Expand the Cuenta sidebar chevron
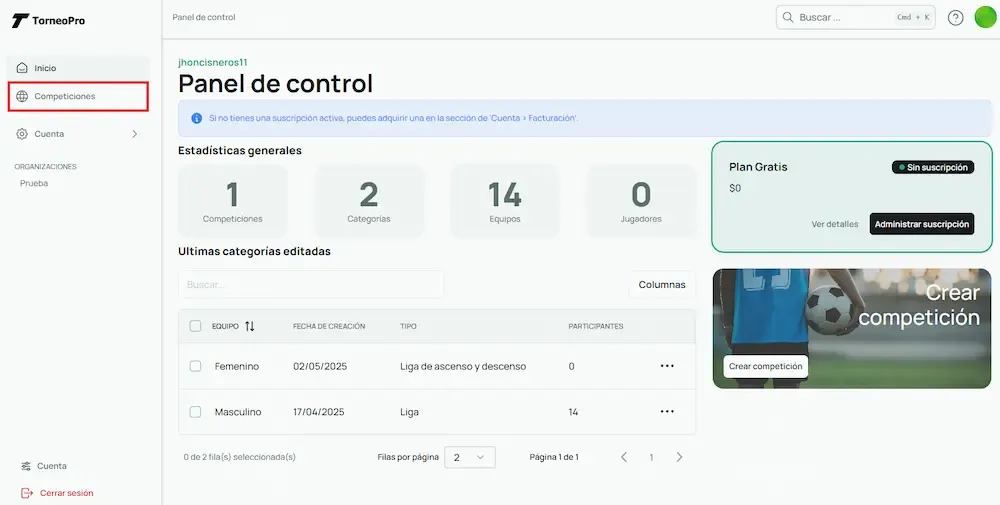Image resolution: width=1000 pixels, height=505 pixels. coord(135,134)
